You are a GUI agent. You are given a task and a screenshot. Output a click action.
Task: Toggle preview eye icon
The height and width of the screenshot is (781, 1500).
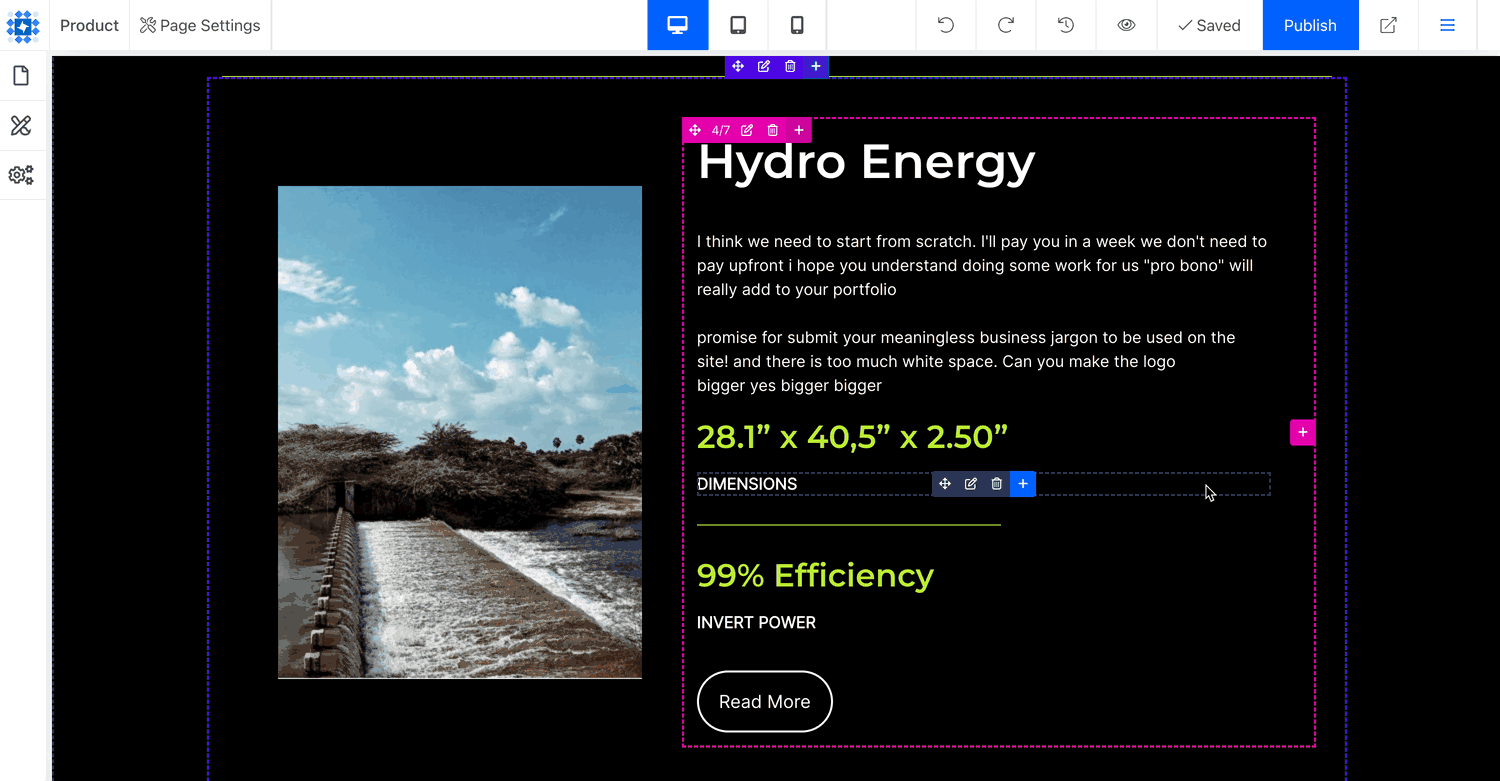click(x=1126, y=25)
